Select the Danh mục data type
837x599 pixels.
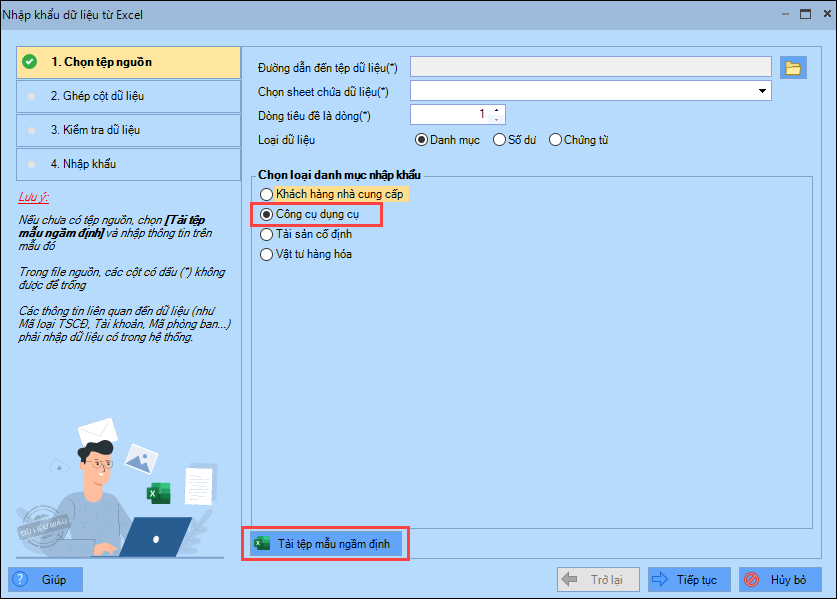click(447, 140)
